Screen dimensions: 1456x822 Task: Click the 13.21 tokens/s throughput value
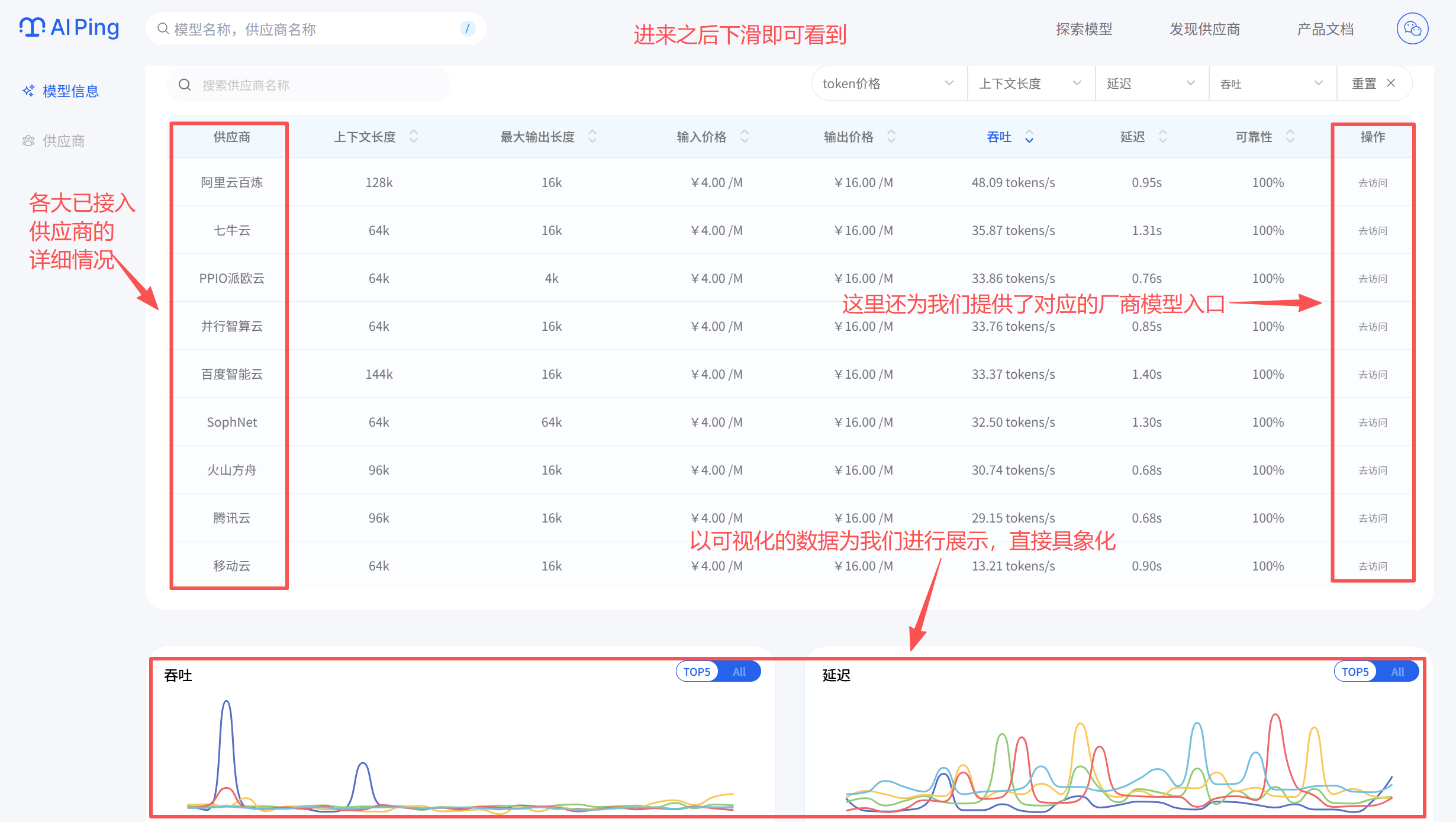tap(1013, 566)
